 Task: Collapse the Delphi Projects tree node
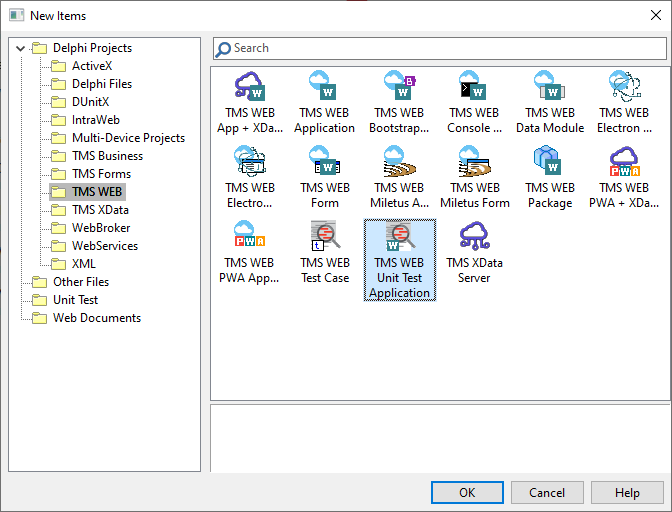(x=20, y=48)
